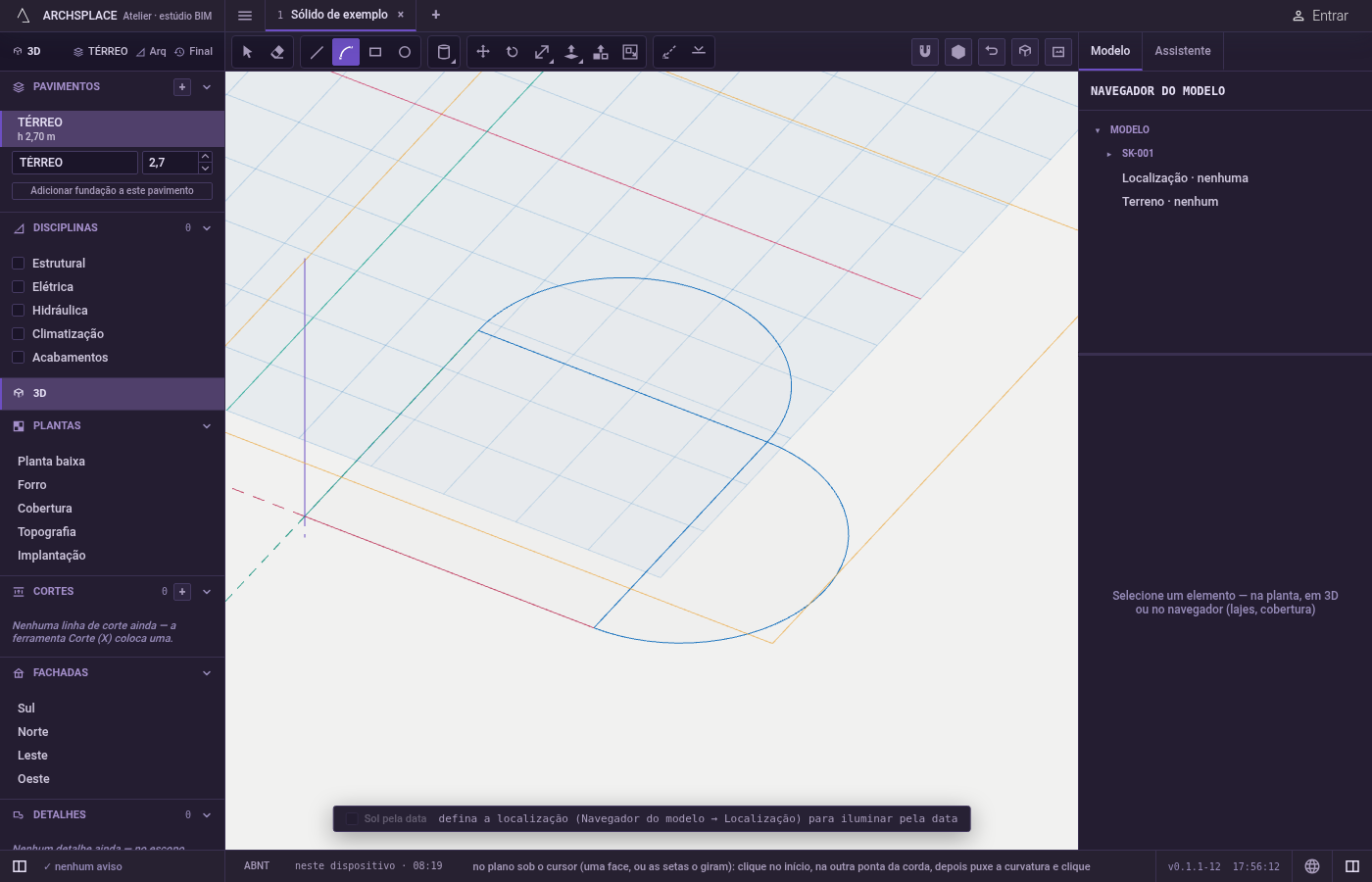Choose the cylinder solid tool
The width and height of the screenshot is (1372, 882).
pos(444,52)
